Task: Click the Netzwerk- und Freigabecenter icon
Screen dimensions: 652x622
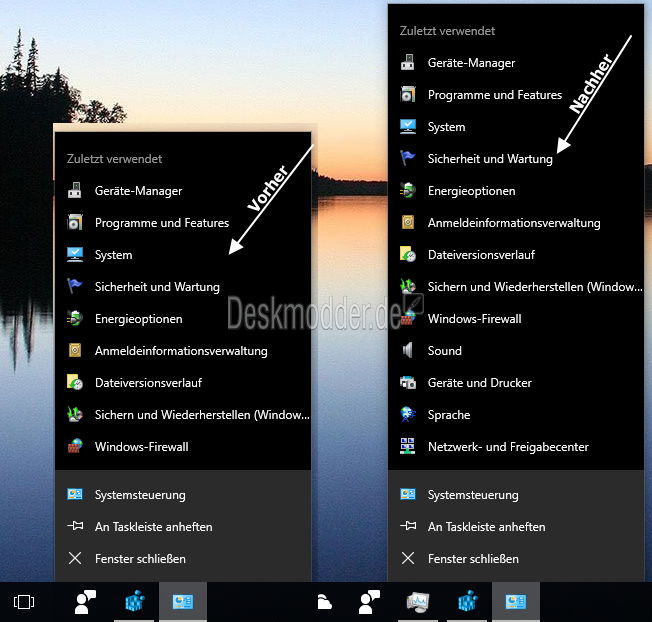Action: pyautogui.click(x=408, y=447)
